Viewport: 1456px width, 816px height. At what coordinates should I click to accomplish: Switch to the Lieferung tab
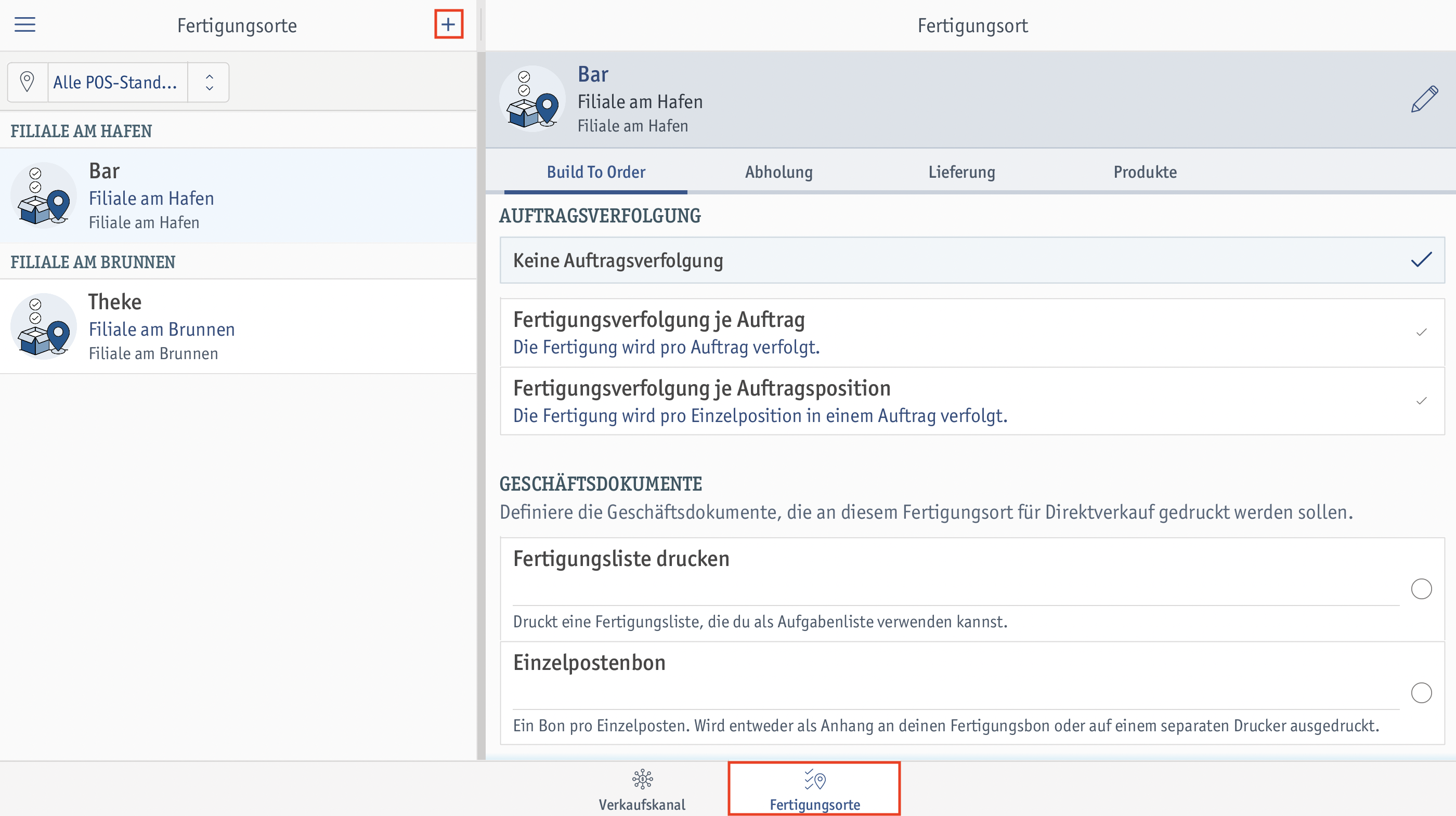coord(960,172)
